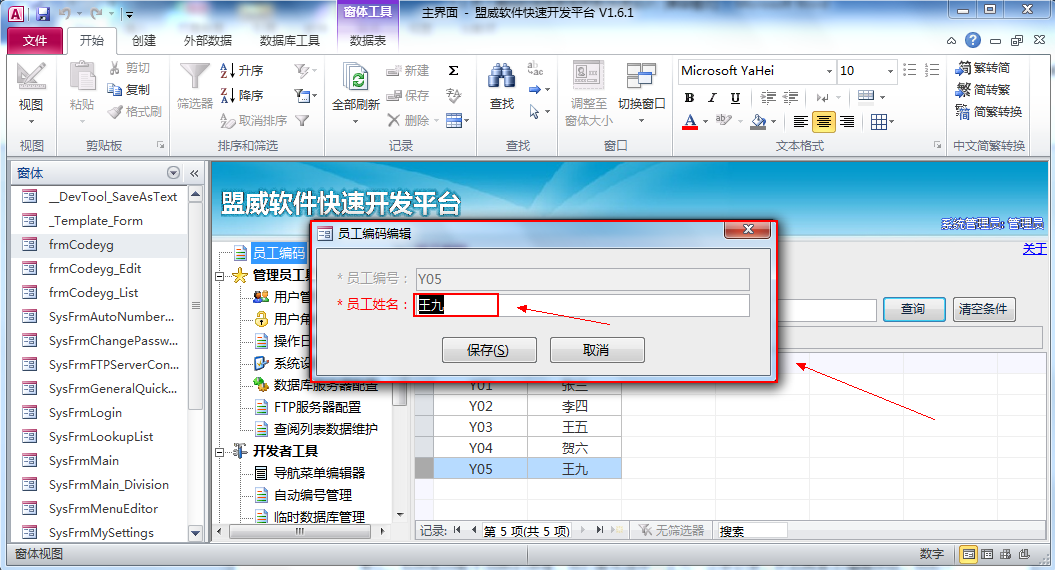Align text left
1055x570 pixels.
point(801,122)
